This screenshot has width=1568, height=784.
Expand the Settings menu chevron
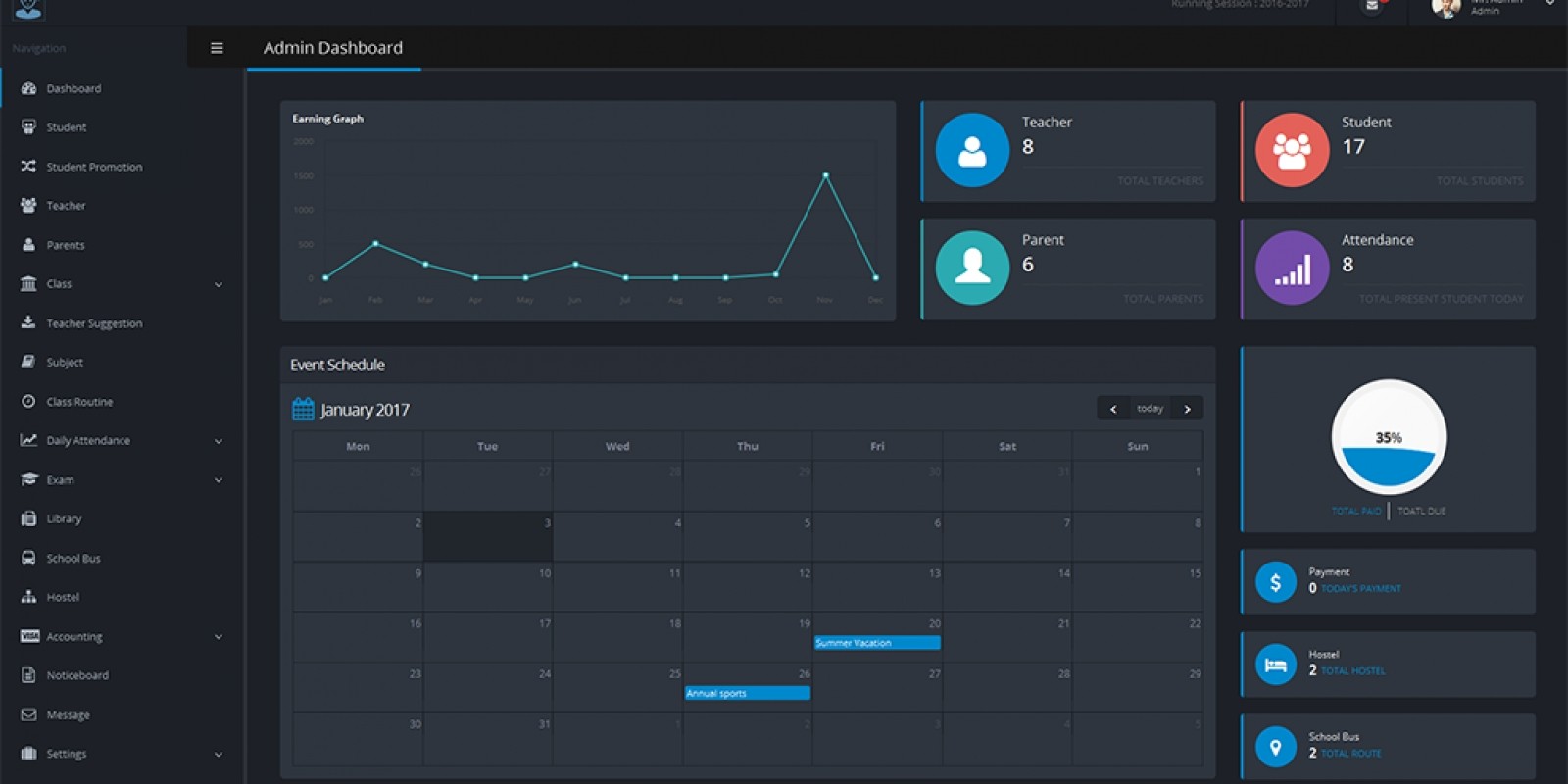pyautogui.click(x=219, y=755)
